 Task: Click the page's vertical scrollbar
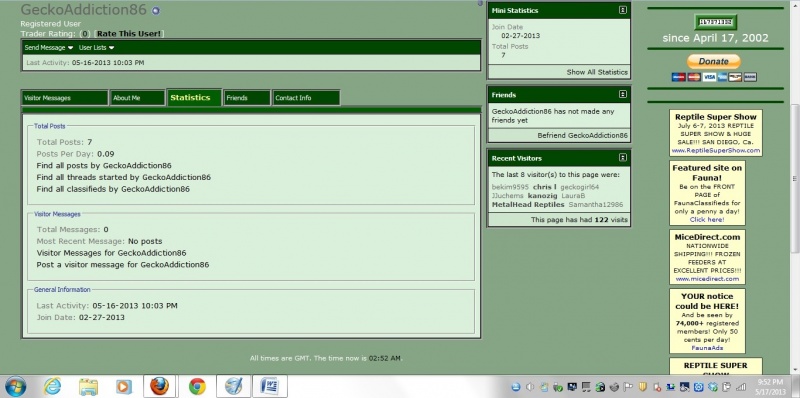795,179
